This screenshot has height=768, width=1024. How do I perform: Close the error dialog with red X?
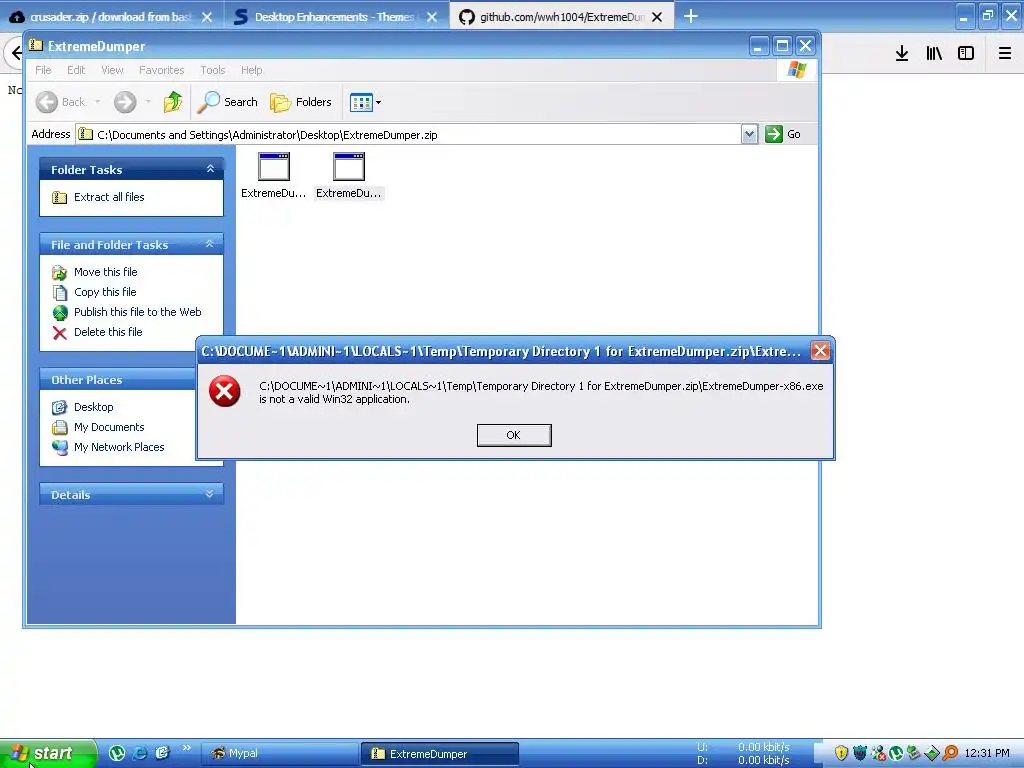click(820, 351)
